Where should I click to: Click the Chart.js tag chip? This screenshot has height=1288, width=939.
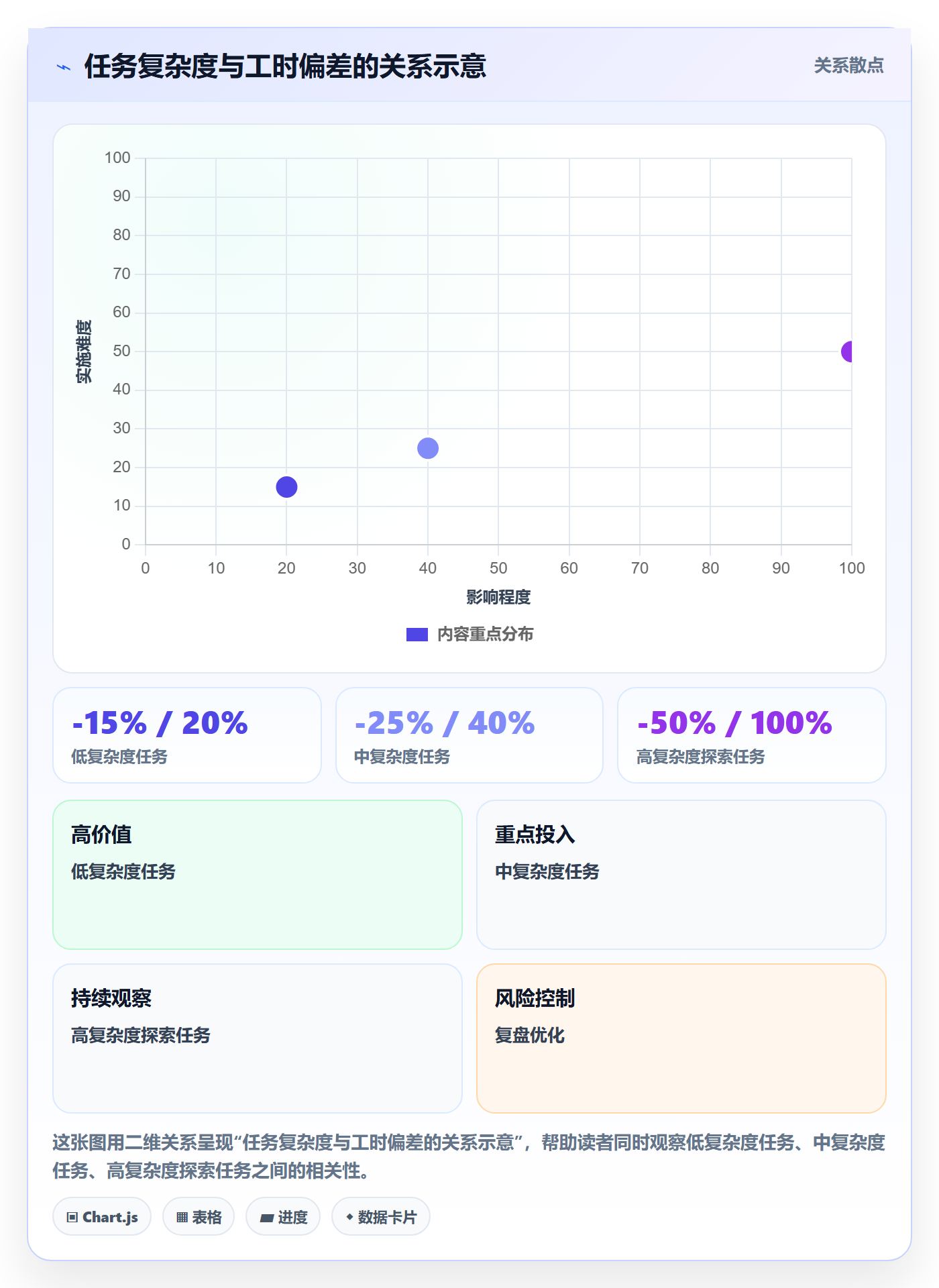click(x=102, y=1217)
